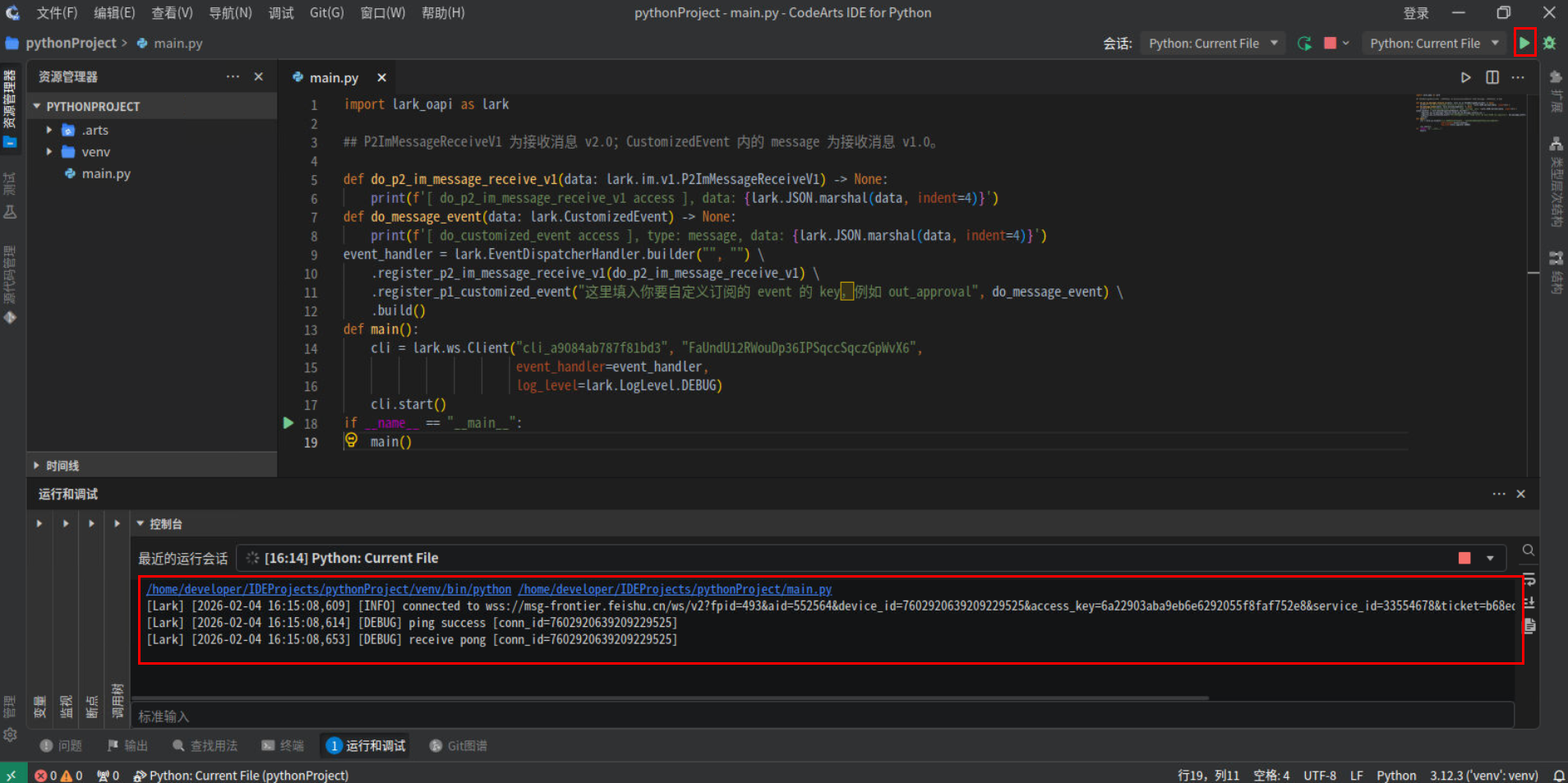The width and height of the screenshot is (1568, 783).
Task: Switch to the 终端 terminal tab
Action: [283, 745]
